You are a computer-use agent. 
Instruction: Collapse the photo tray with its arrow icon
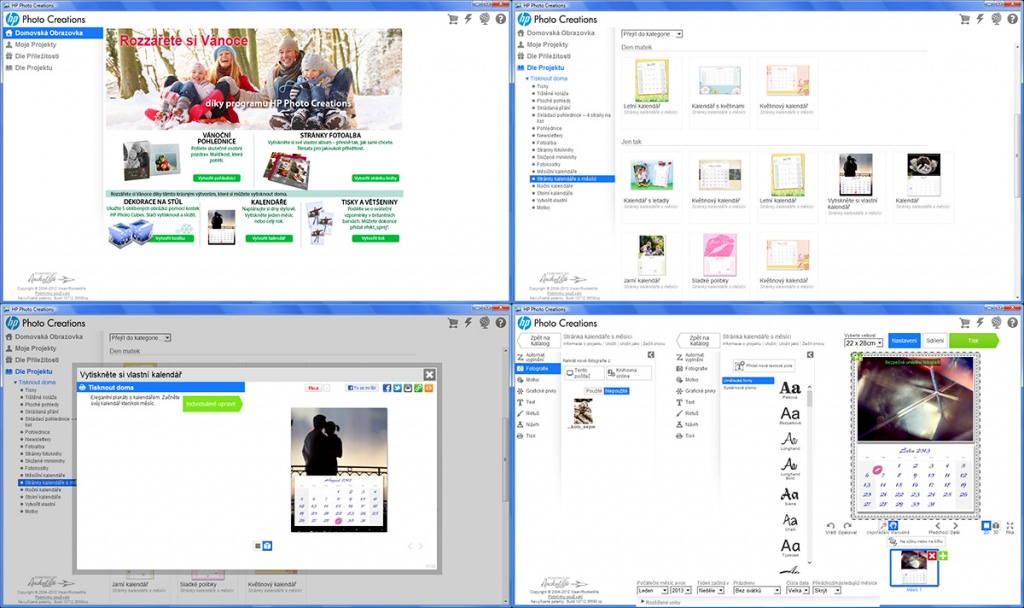651,355
